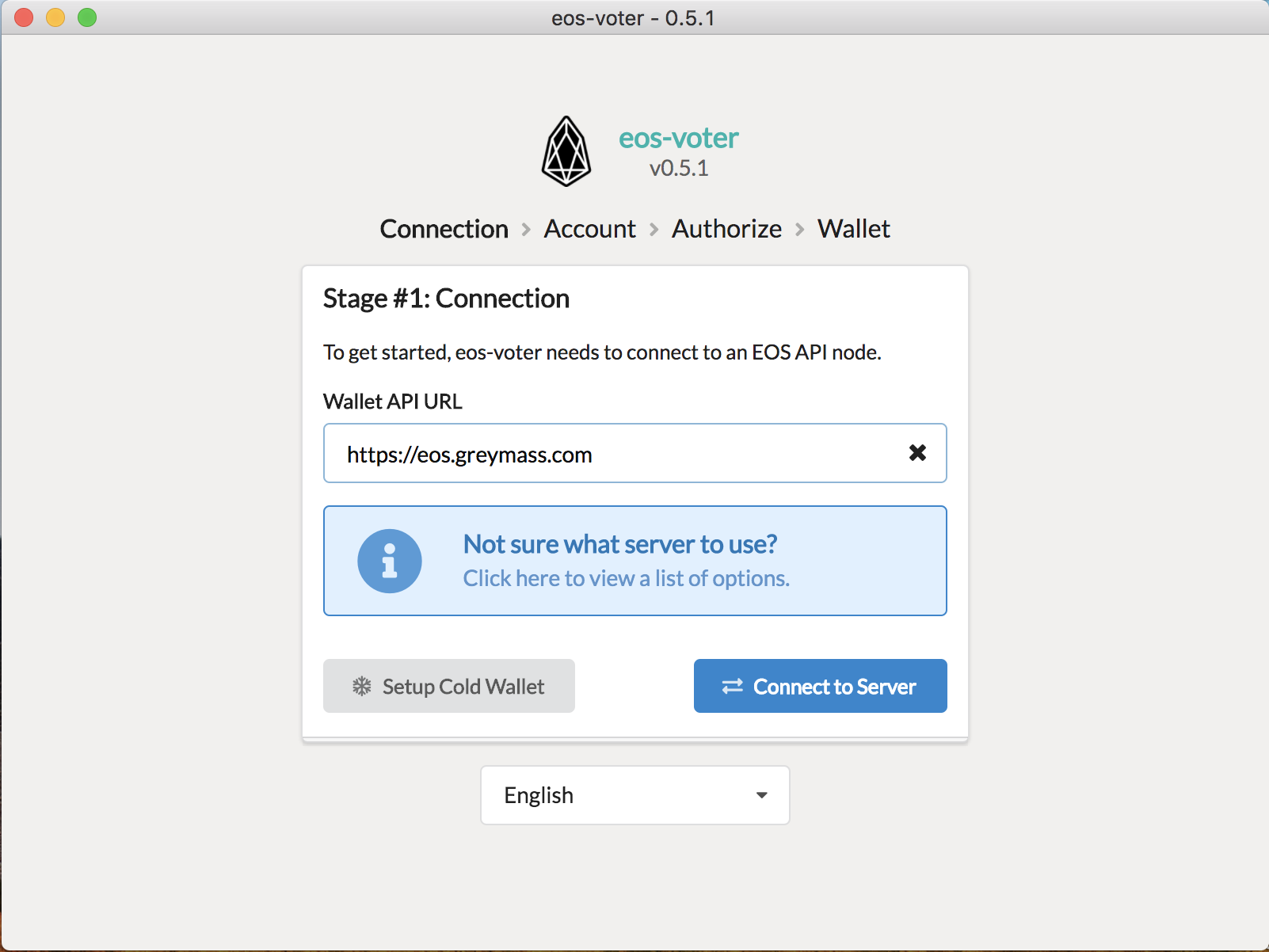Click the "Not sure what server to use?" heading

[x=620, y=544]
